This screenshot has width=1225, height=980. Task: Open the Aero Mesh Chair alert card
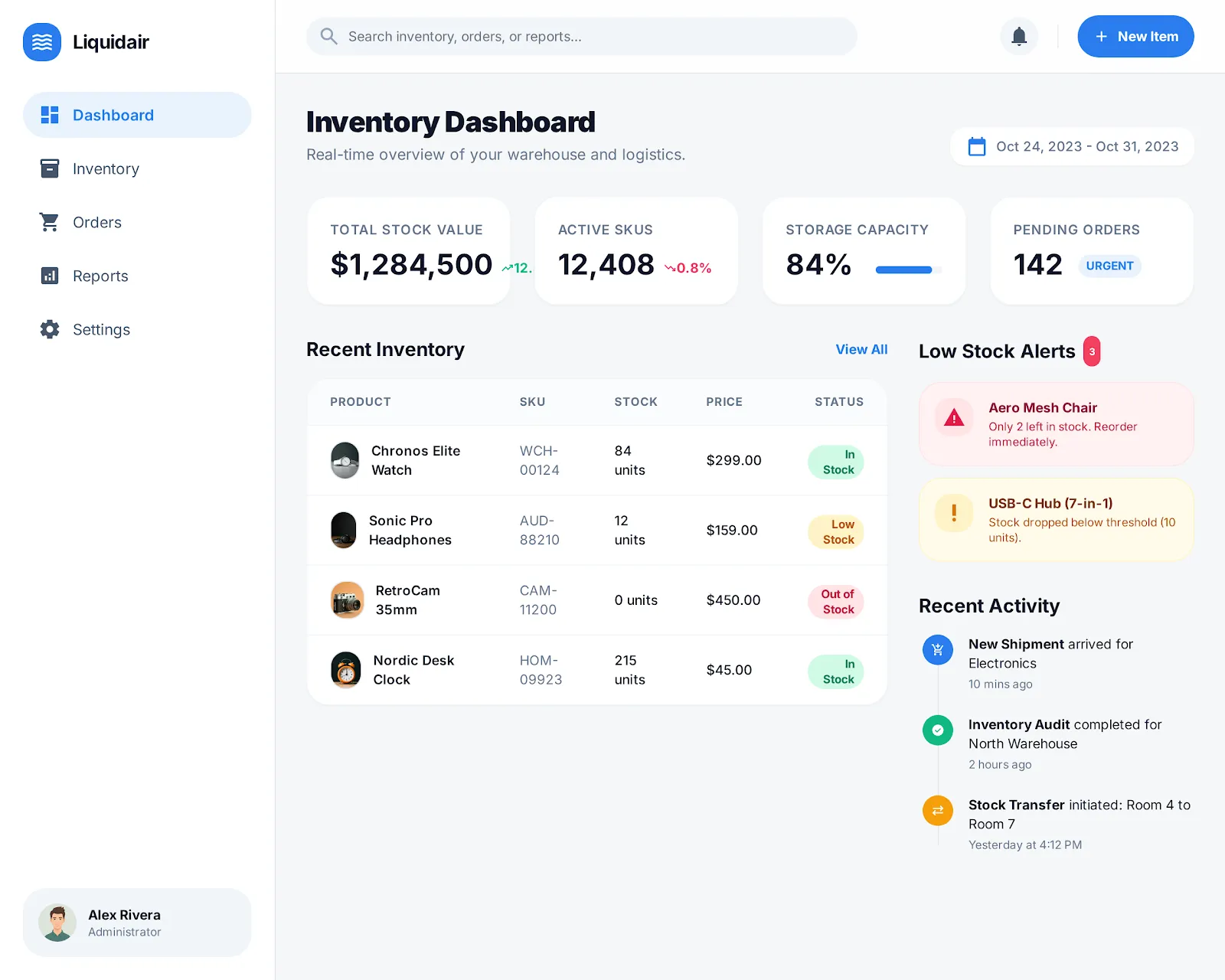(1057, 424)
